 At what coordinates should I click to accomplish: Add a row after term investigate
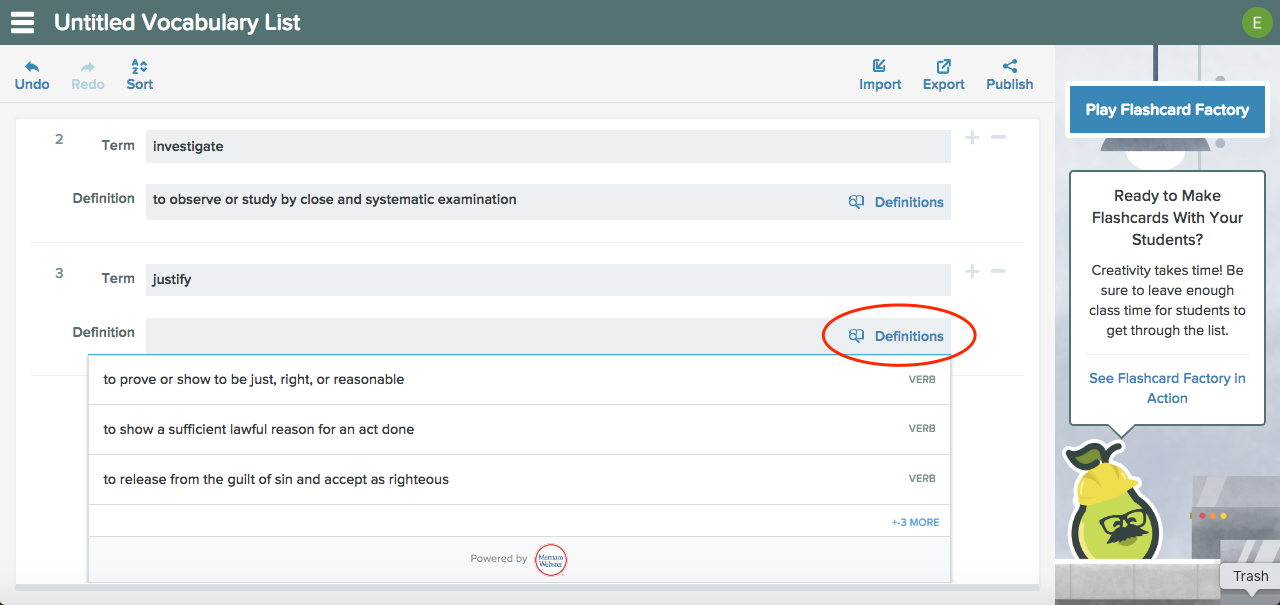coord(972,137)
